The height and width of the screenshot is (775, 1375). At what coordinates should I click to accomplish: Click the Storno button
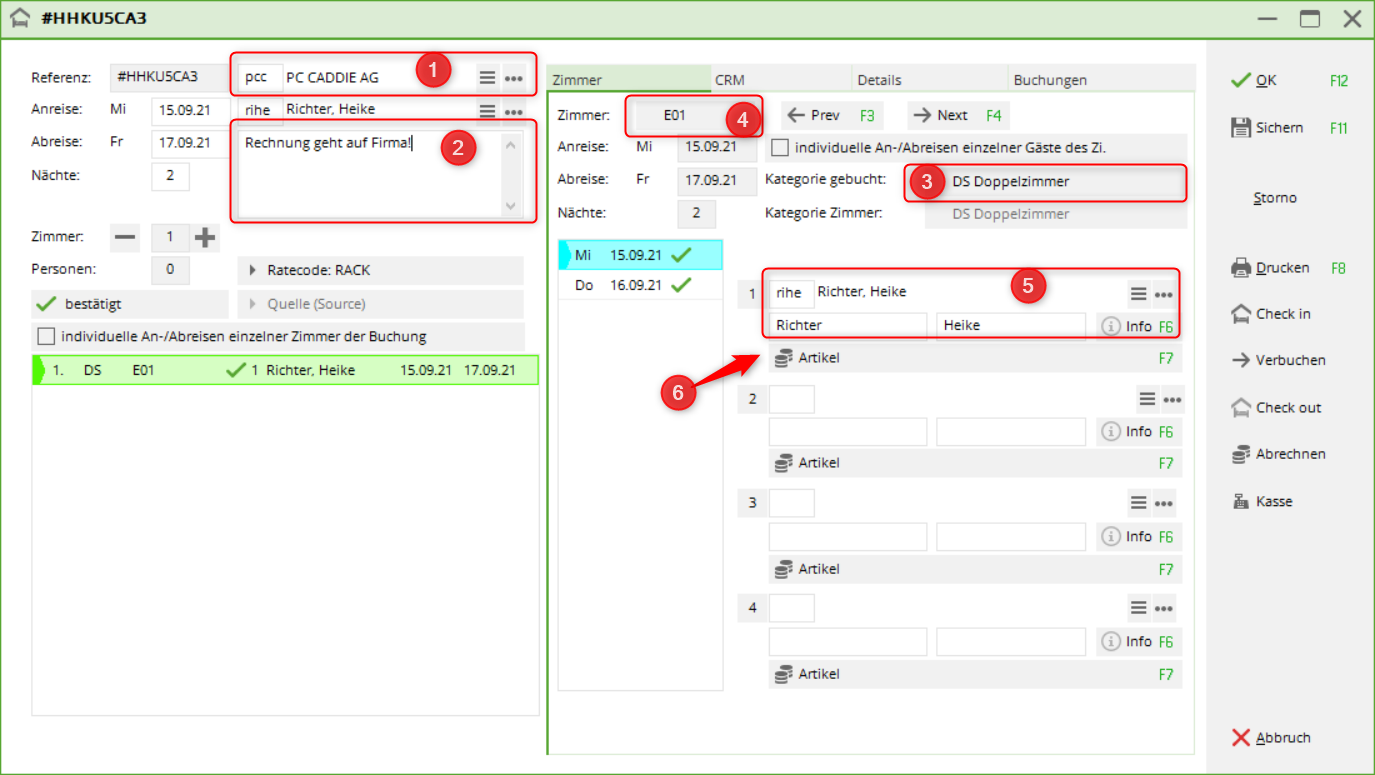point(1275,198)
